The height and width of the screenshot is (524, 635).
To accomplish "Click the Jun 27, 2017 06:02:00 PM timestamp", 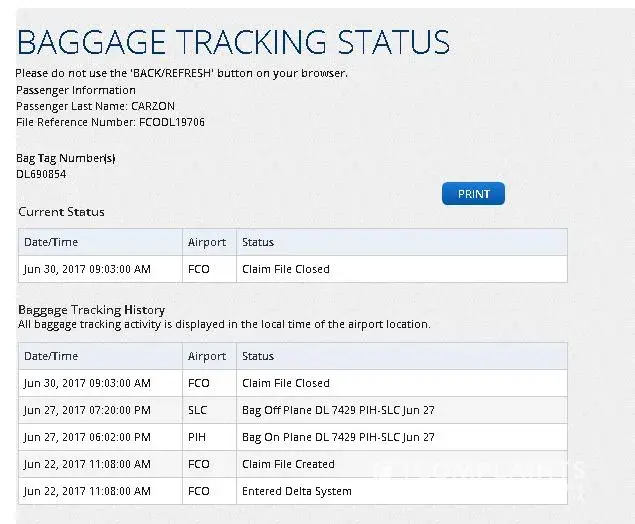I will [x=87, y=437].
